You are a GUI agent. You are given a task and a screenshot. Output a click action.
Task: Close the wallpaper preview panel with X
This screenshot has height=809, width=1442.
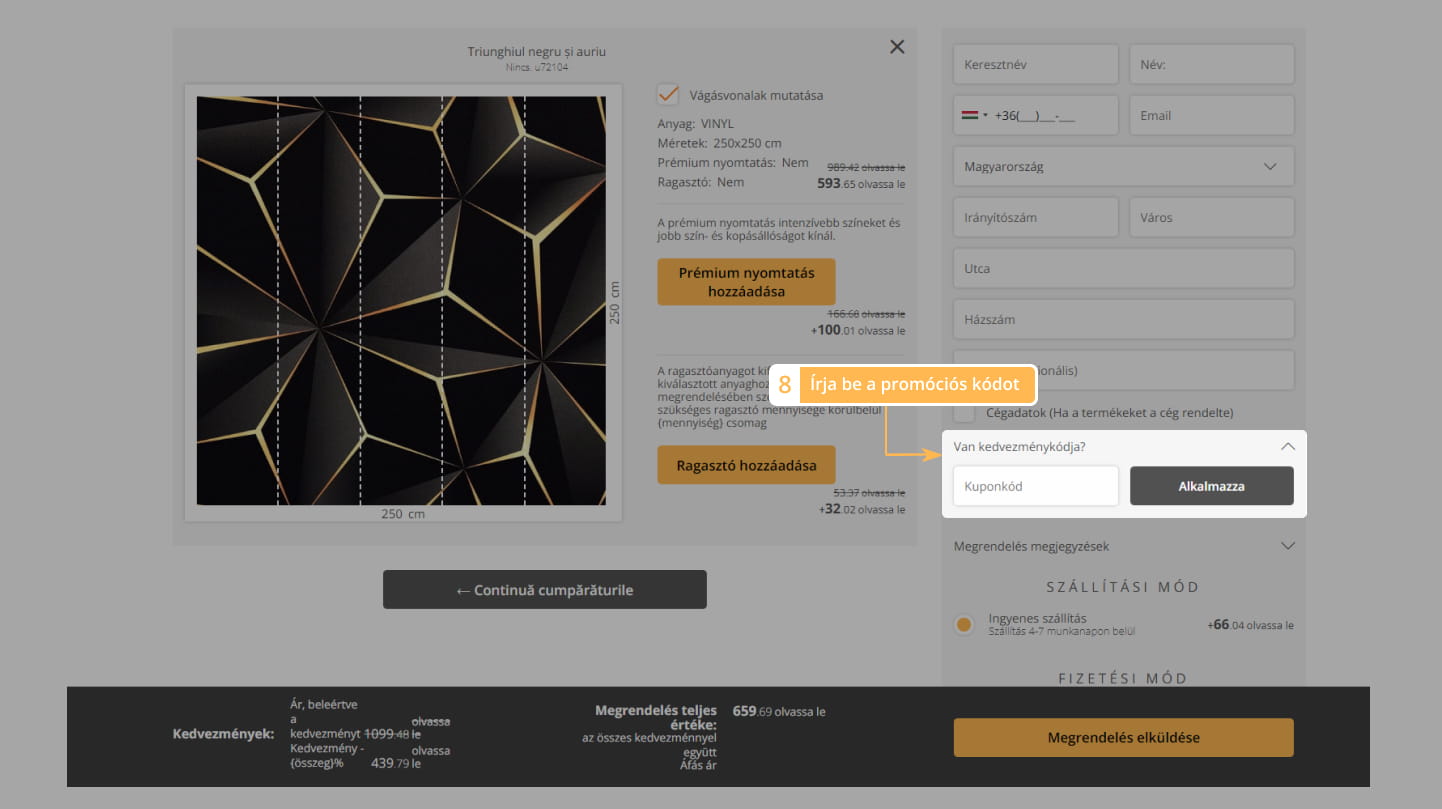(897, 47)
